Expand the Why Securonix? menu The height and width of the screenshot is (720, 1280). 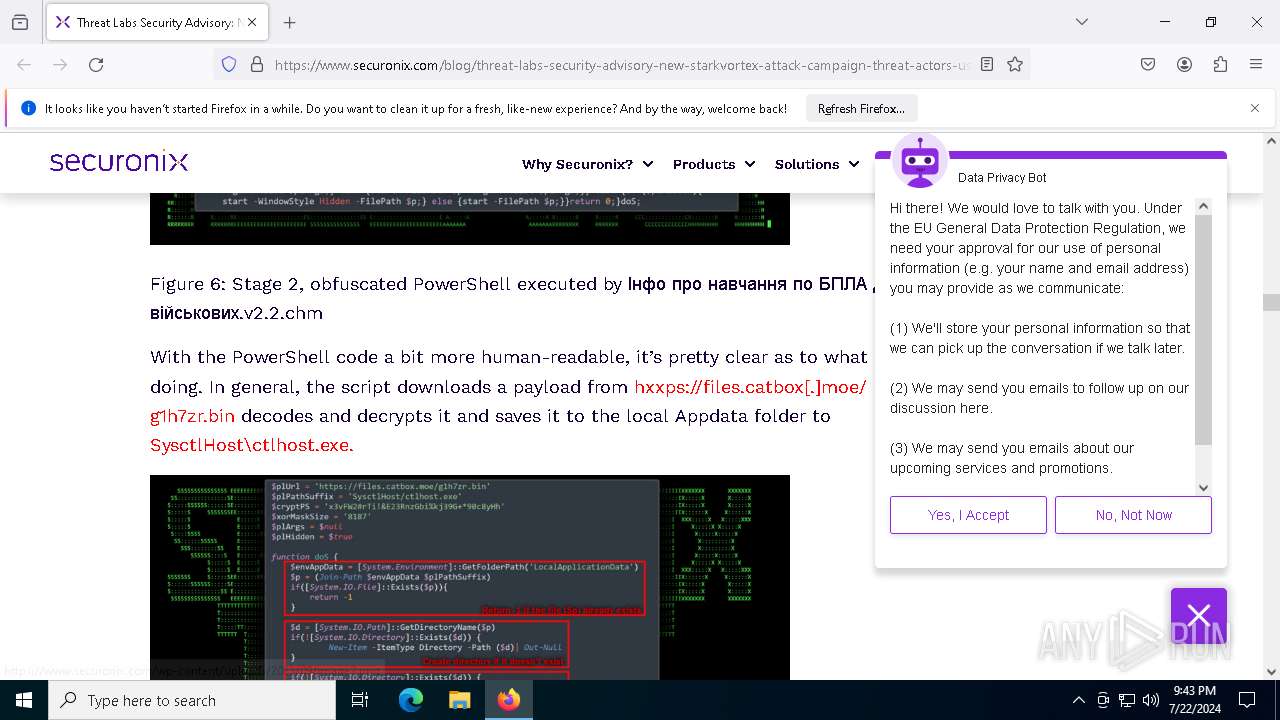(x=587, y=164)
